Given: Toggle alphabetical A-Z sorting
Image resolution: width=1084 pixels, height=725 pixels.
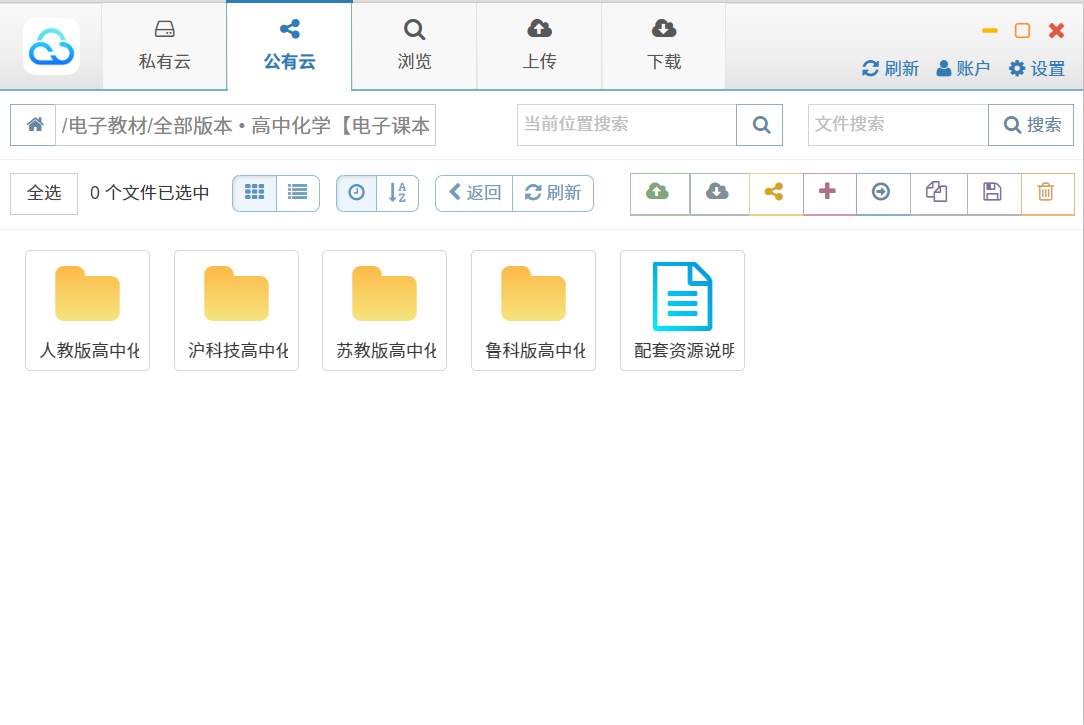Looking at the screenshot, I should click(398, 193).
